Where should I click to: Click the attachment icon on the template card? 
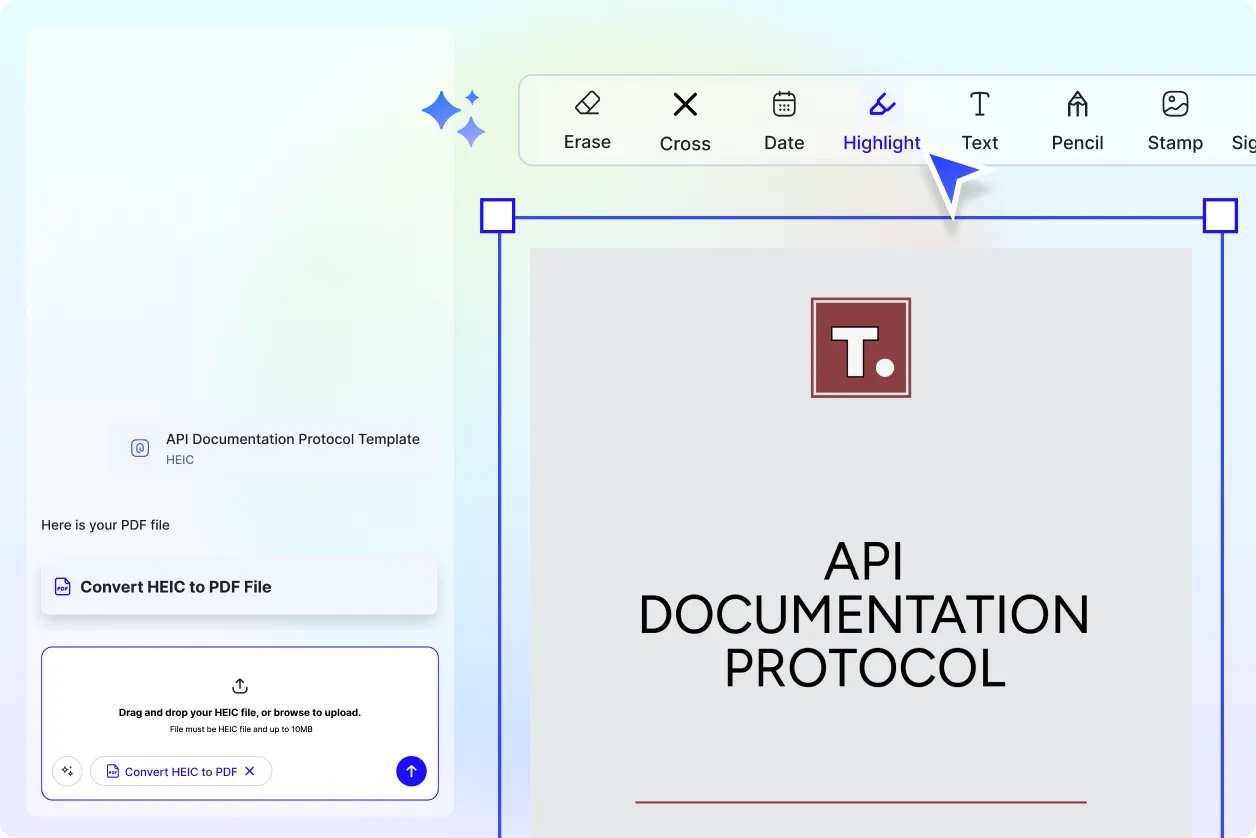click(x=140, y=447)
